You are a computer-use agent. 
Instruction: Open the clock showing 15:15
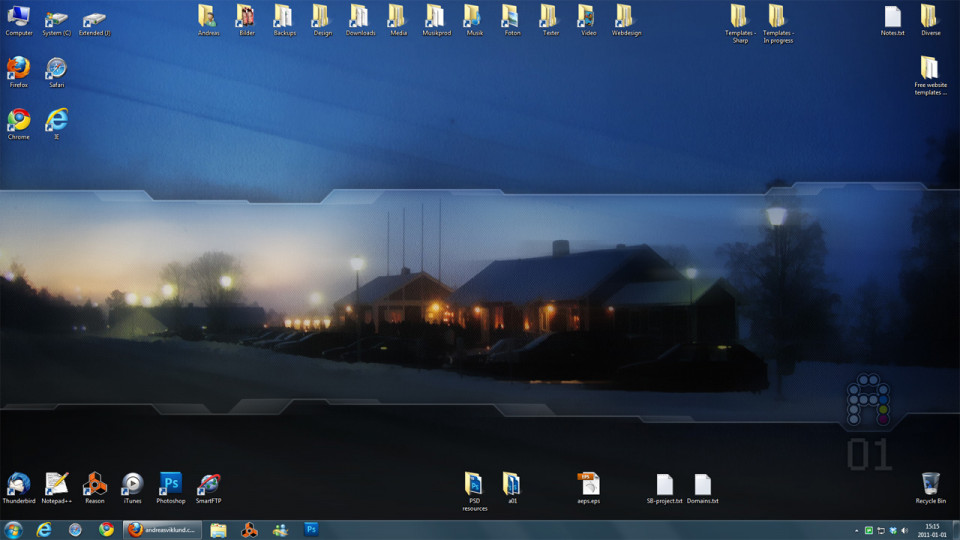tap(932, 530)
